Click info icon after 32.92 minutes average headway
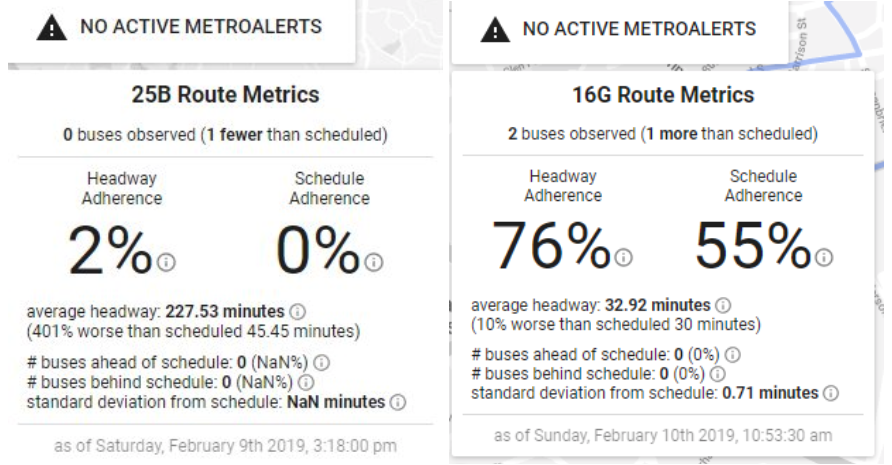The width and height of the screenshot is (892, 465). tap(723, 305)
